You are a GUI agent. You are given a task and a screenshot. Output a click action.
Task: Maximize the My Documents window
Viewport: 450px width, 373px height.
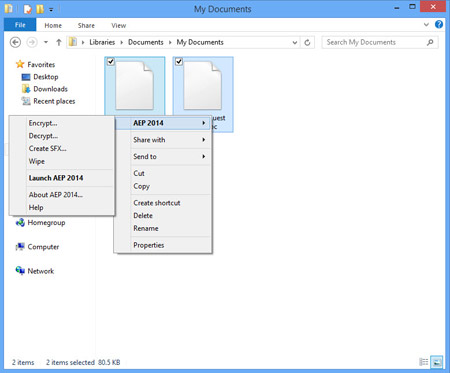coord(412,7)
